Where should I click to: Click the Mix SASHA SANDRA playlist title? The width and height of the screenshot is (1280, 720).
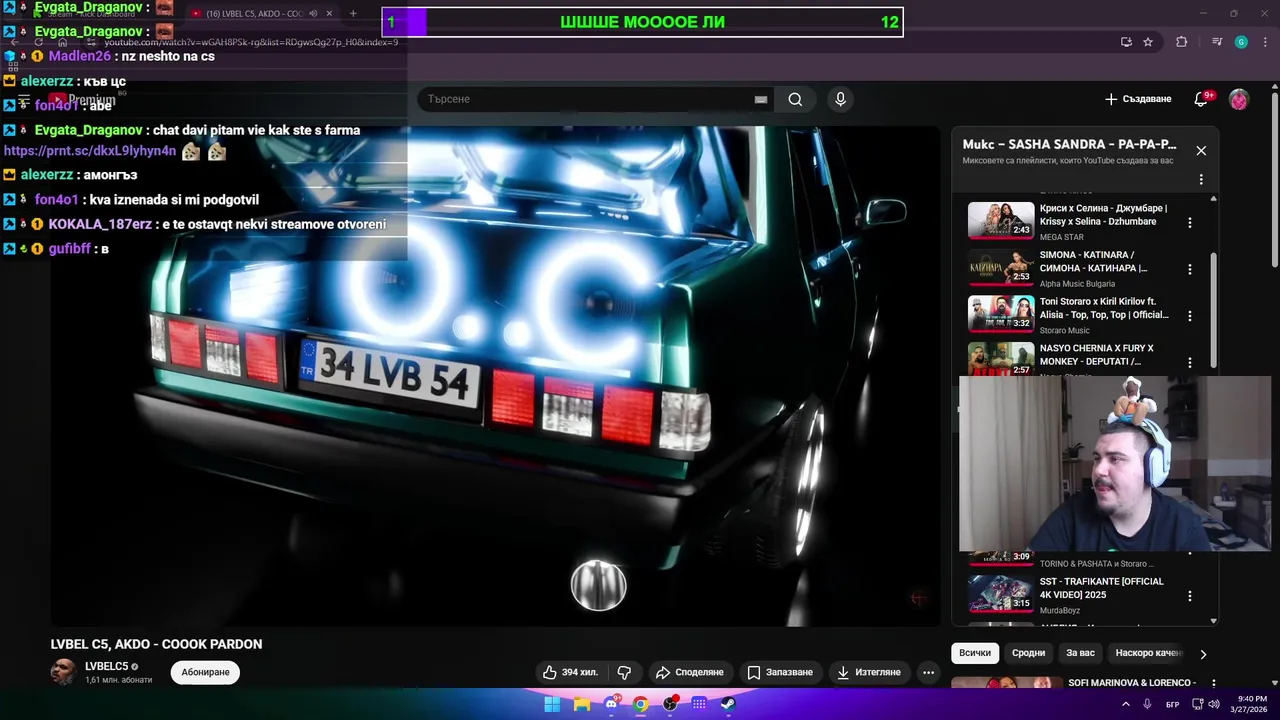point(1070,145)
